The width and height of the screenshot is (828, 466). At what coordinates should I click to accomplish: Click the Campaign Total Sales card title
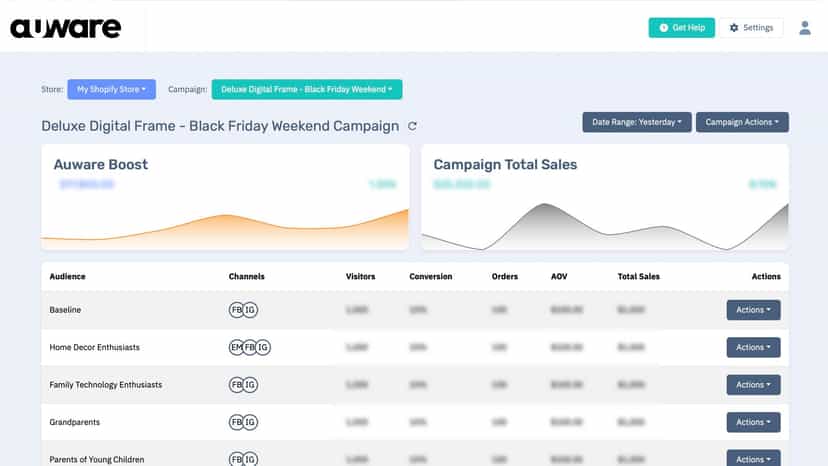(505, 164)
